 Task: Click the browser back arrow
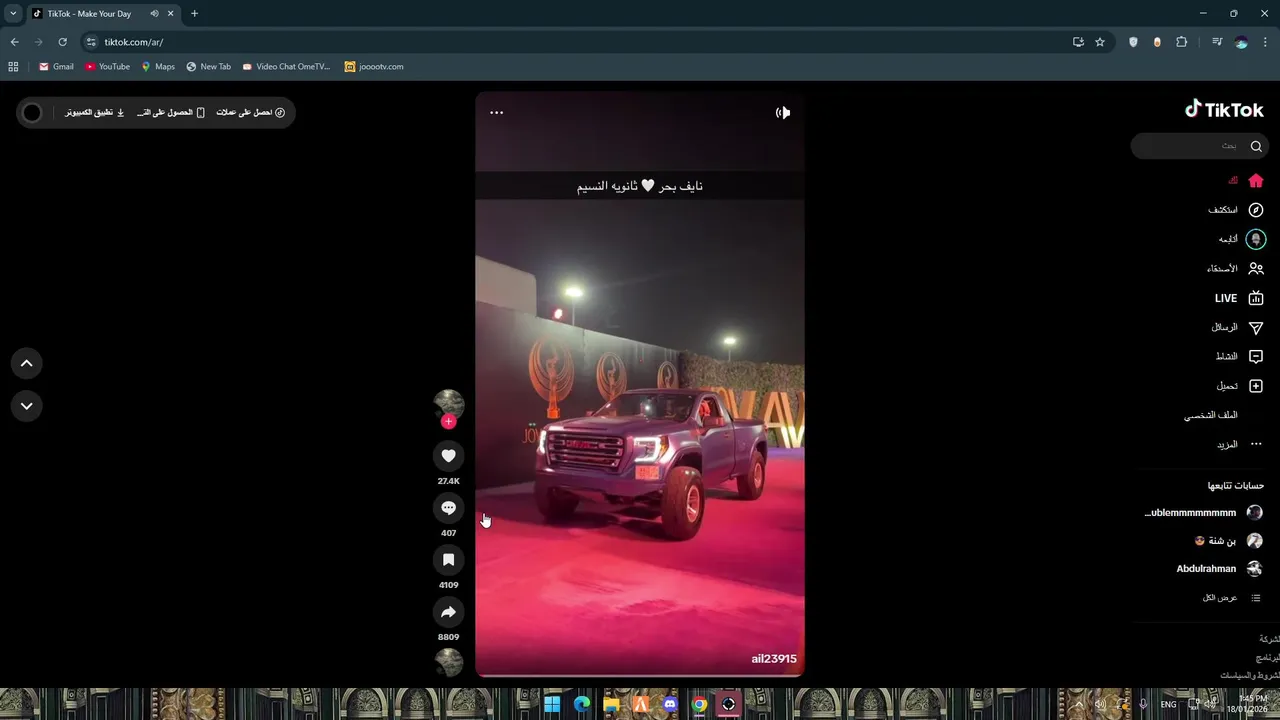coord(14,42)
